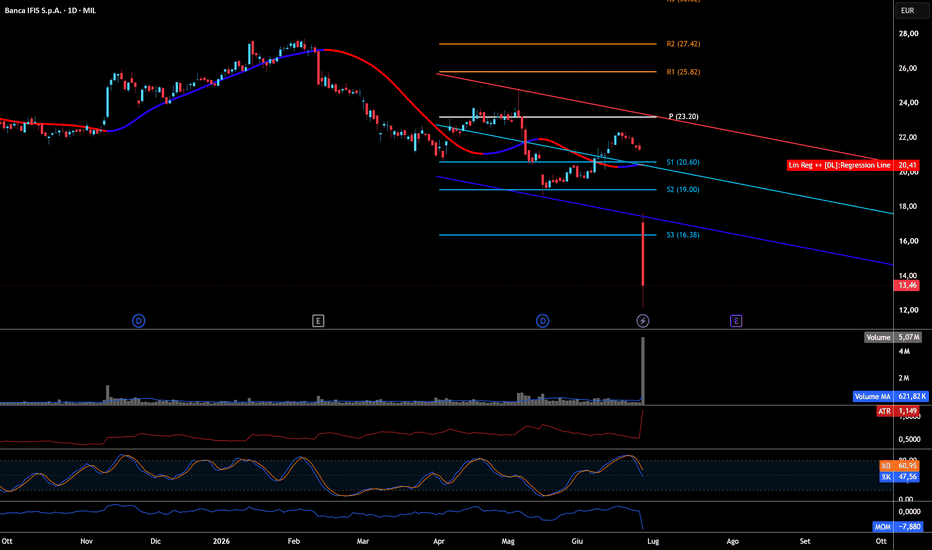Click the Volume MA label
Screen dimensions: 932x550
coord(873,397)
